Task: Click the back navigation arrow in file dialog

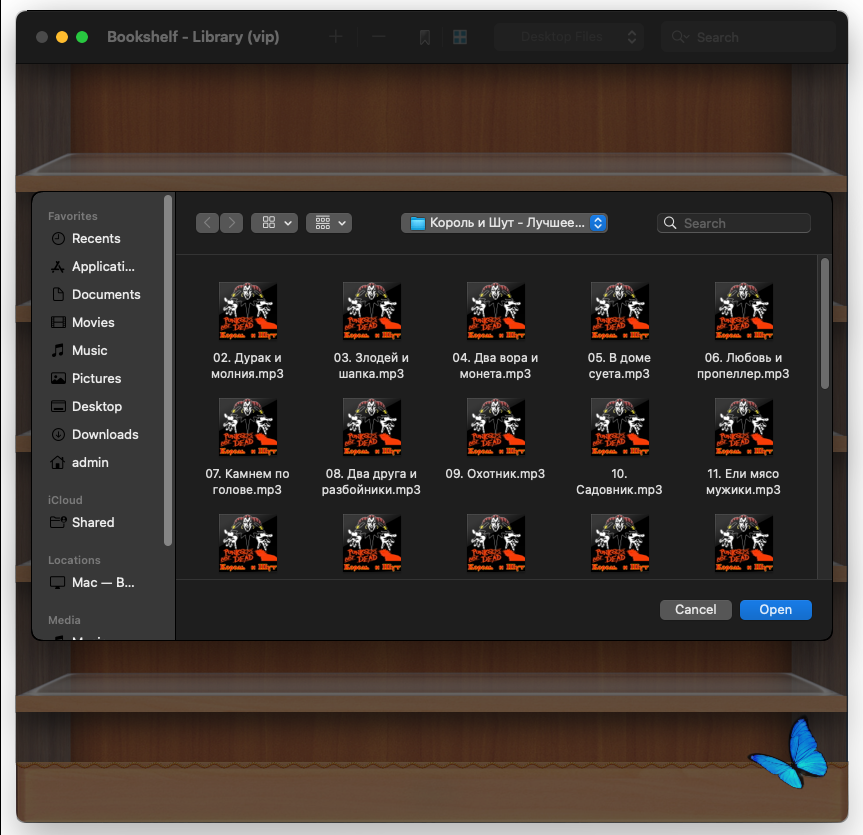Action: (x=207, y=223)
